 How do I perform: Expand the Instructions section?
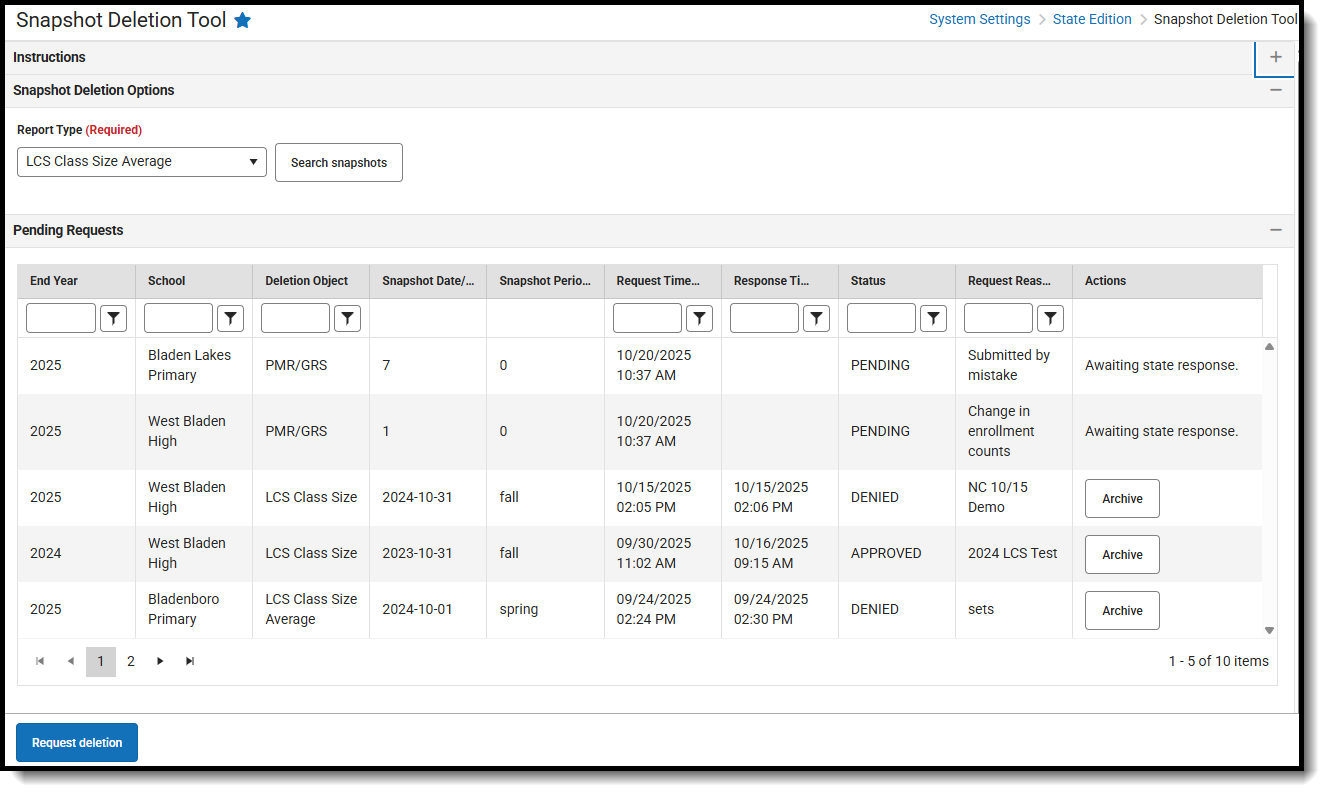1274,57
